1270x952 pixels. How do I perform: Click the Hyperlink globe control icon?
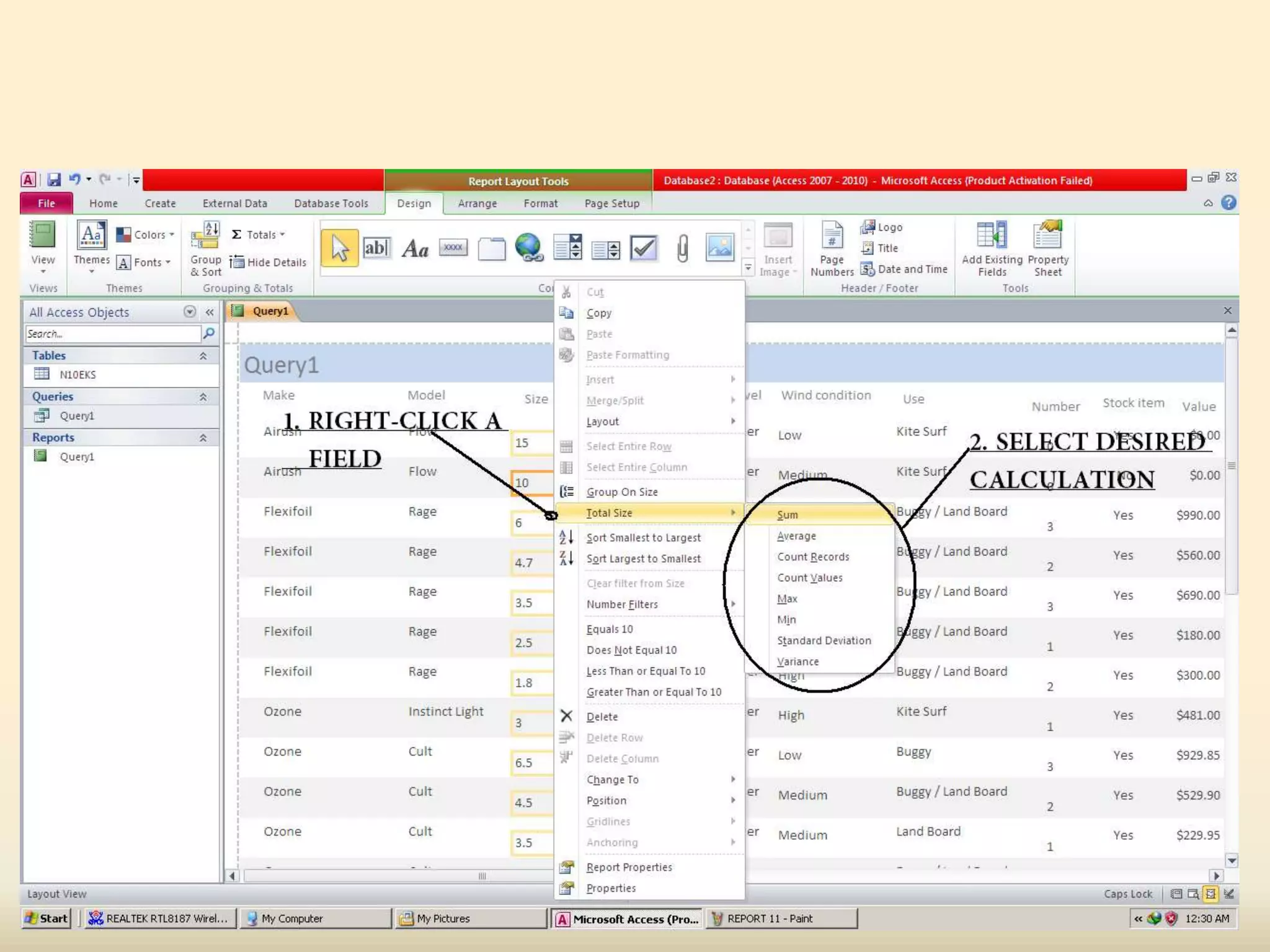tap(528, 248)
